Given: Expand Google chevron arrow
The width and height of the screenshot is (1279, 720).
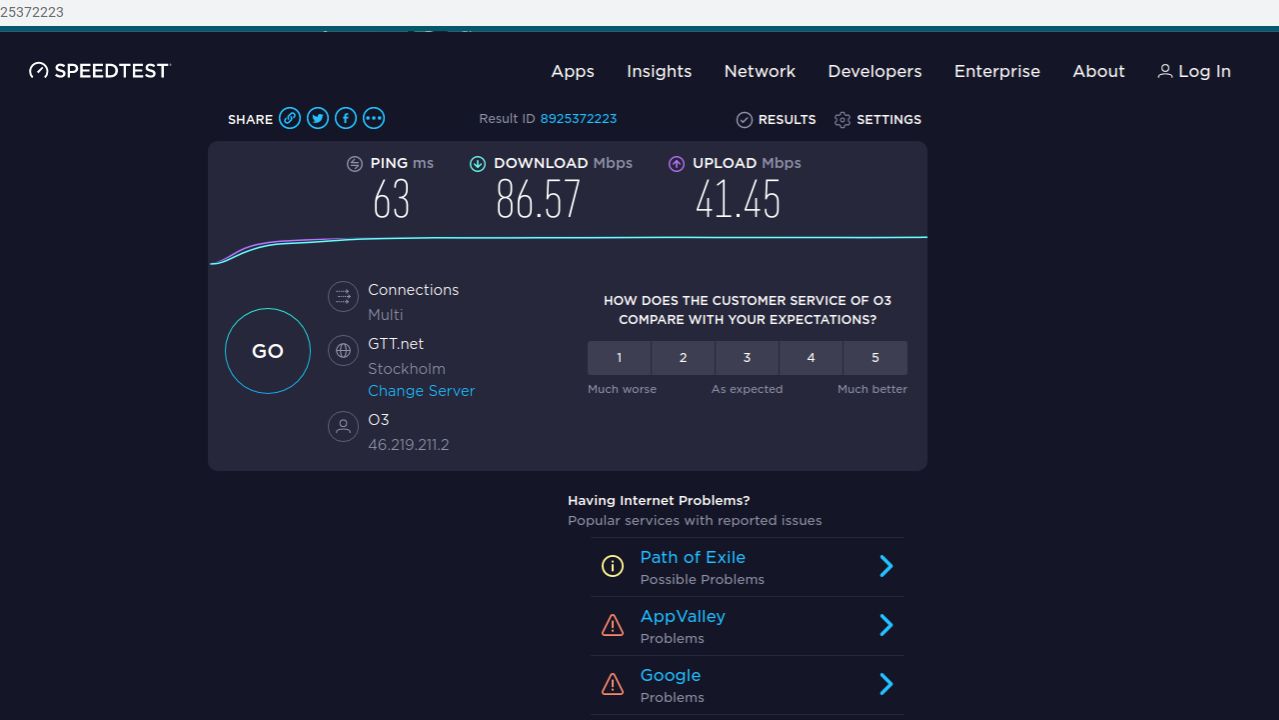Looking at the screenshot, I should (x=886, y=685).
